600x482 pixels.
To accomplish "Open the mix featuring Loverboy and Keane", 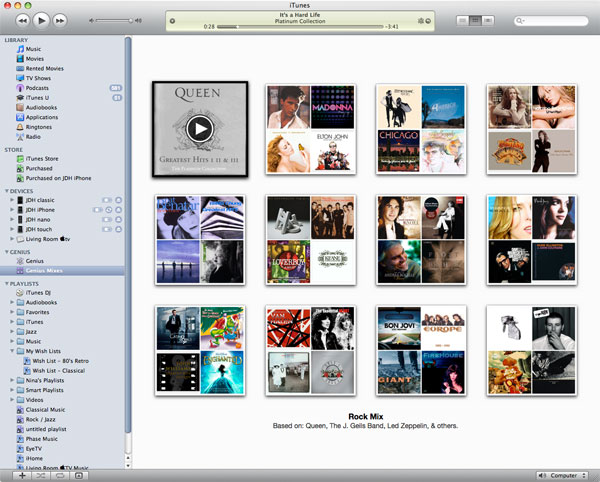I will 311,240.
